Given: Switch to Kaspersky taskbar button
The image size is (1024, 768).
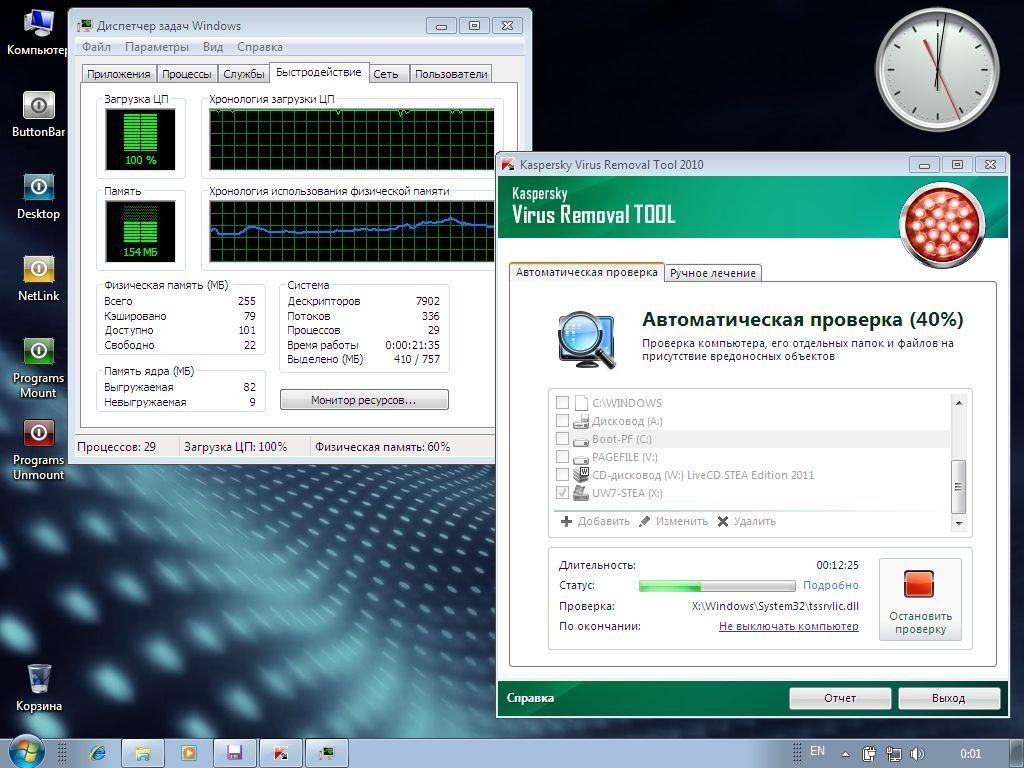Looking at the screenshot, I should [281, 753].
